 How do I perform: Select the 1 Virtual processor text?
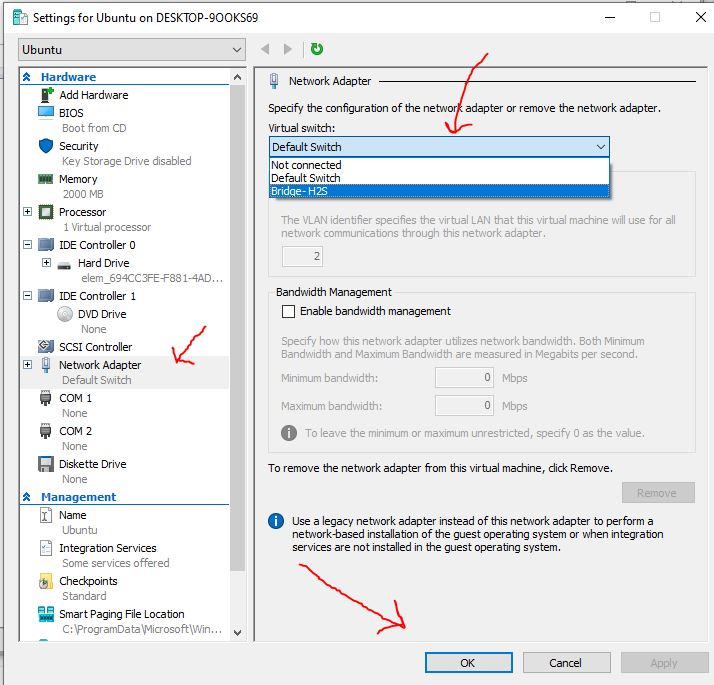pos(107,227)
